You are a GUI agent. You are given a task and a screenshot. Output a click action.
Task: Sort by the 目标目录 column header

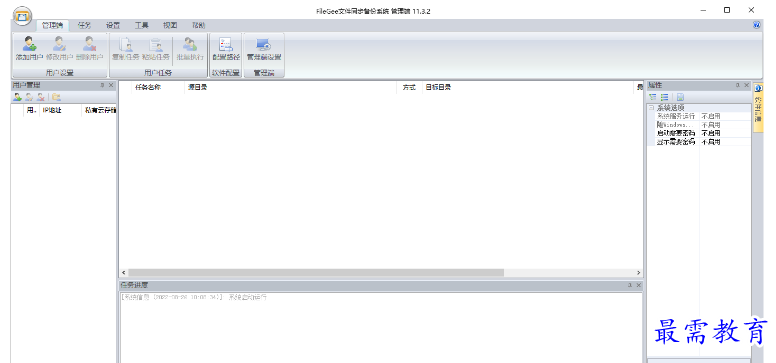(x=528, y=87)
